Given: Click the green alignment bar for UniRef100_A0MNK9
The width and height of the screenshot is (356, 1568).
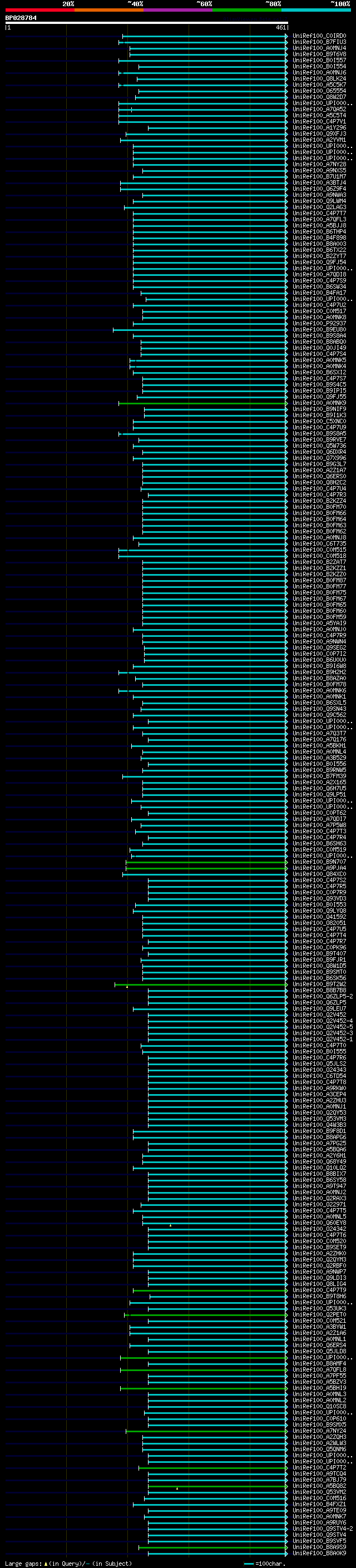Looking at the screenshot, I should tap(203, 403).
